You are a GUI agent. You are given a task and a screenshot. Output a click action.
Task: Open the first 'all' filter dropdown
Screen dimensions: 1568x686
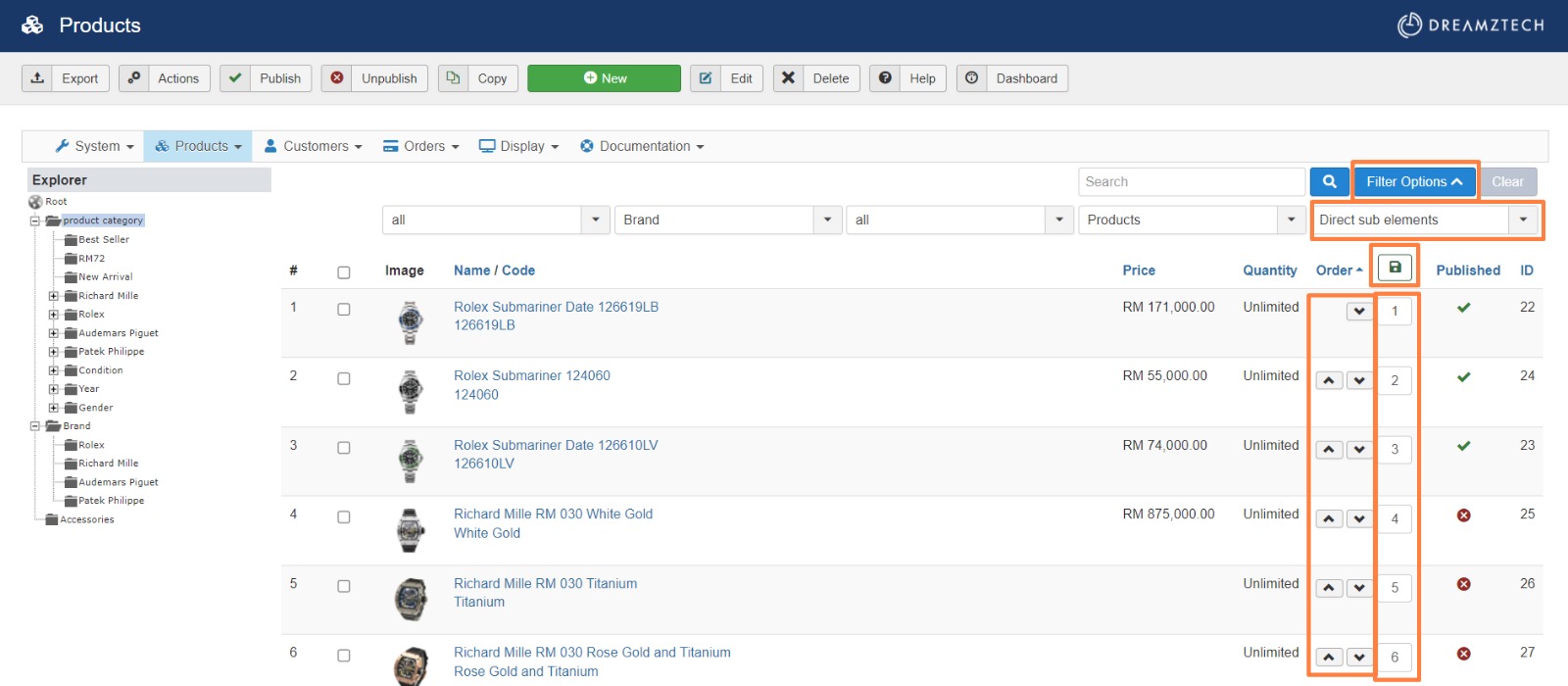pos(496,220)
